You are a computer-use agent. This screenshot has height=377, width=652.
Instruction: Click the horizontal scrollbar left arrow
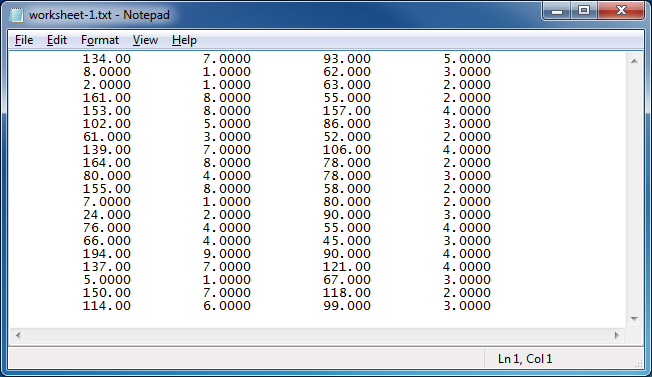(x=18, y=335)
